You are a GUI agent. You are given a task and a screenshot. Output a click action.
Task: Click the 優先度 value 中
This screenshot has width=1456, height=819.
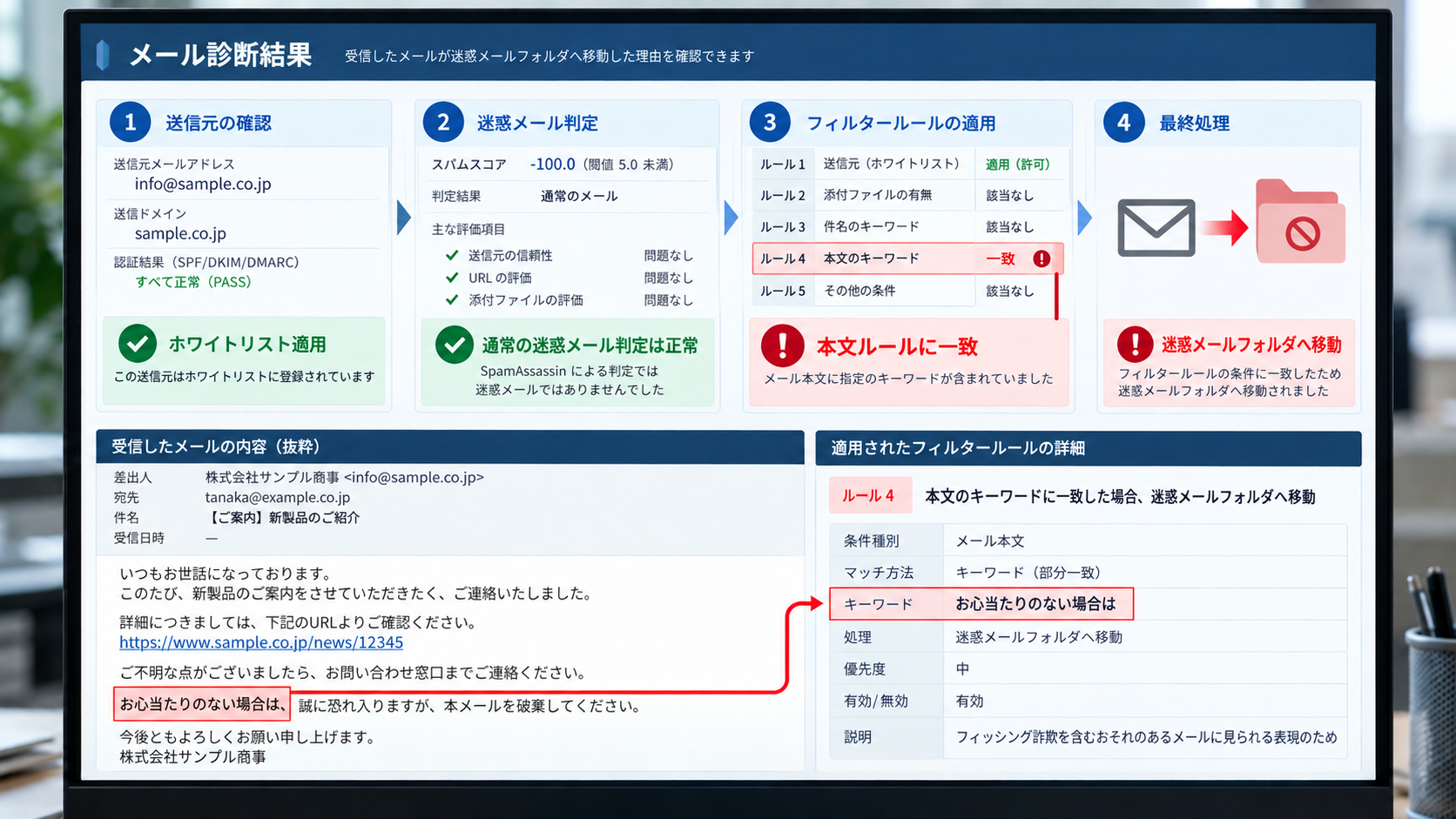962,668
